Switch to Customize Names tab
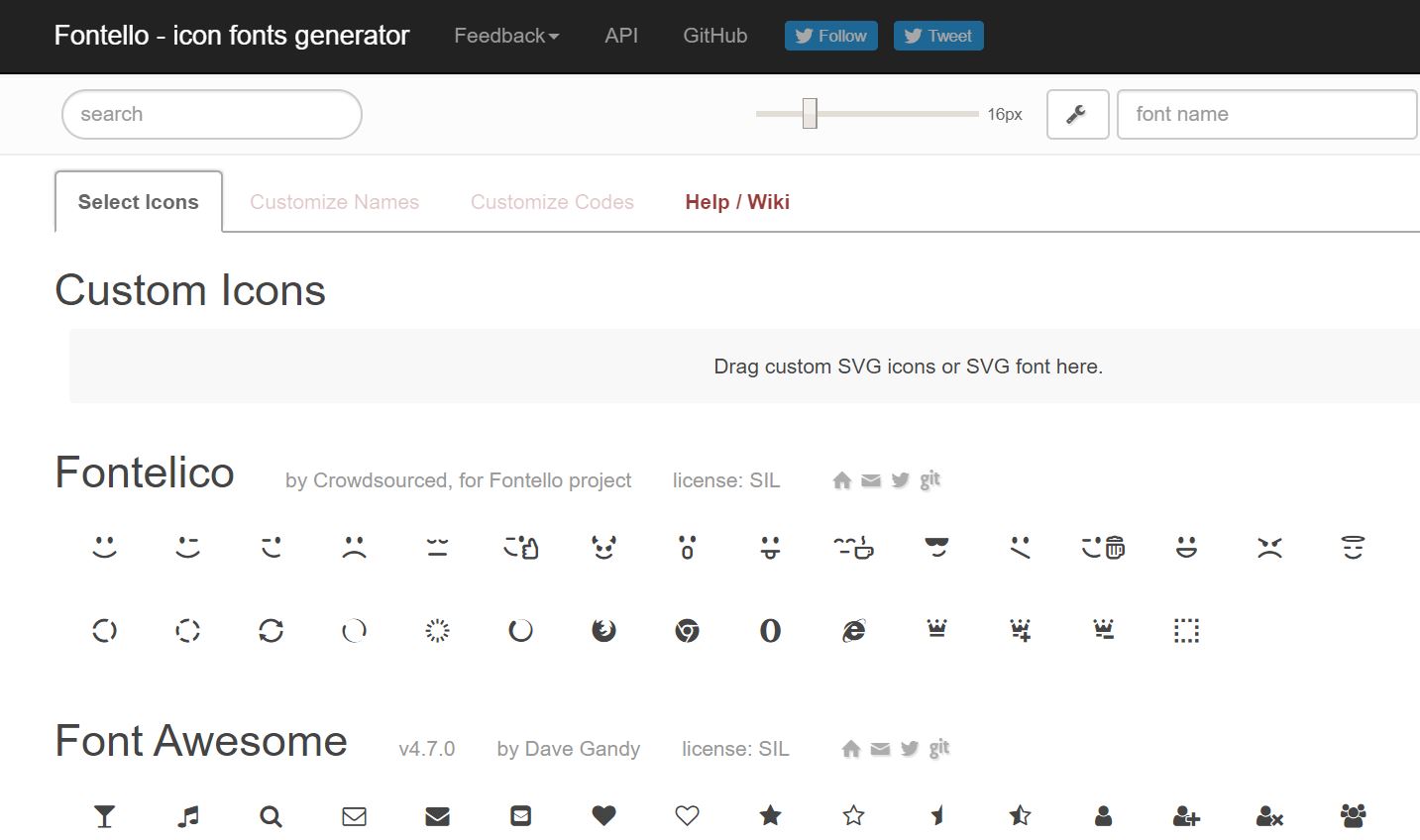Image resolution: width=1420 pixels, height=840 pixels. point(335,202)
